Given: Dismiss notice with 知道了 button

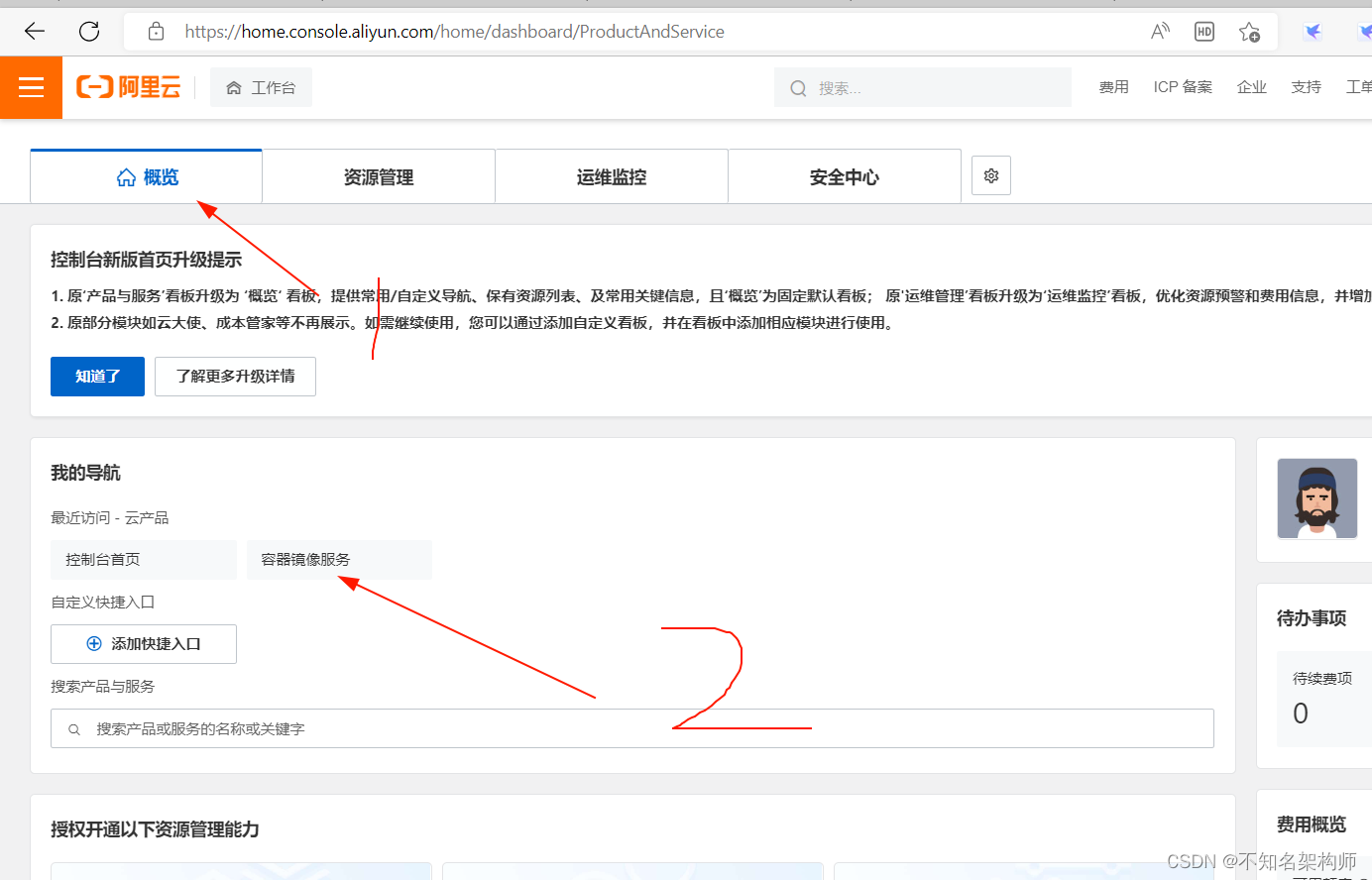Looking at the screenshot, I should tap(97, 377).
